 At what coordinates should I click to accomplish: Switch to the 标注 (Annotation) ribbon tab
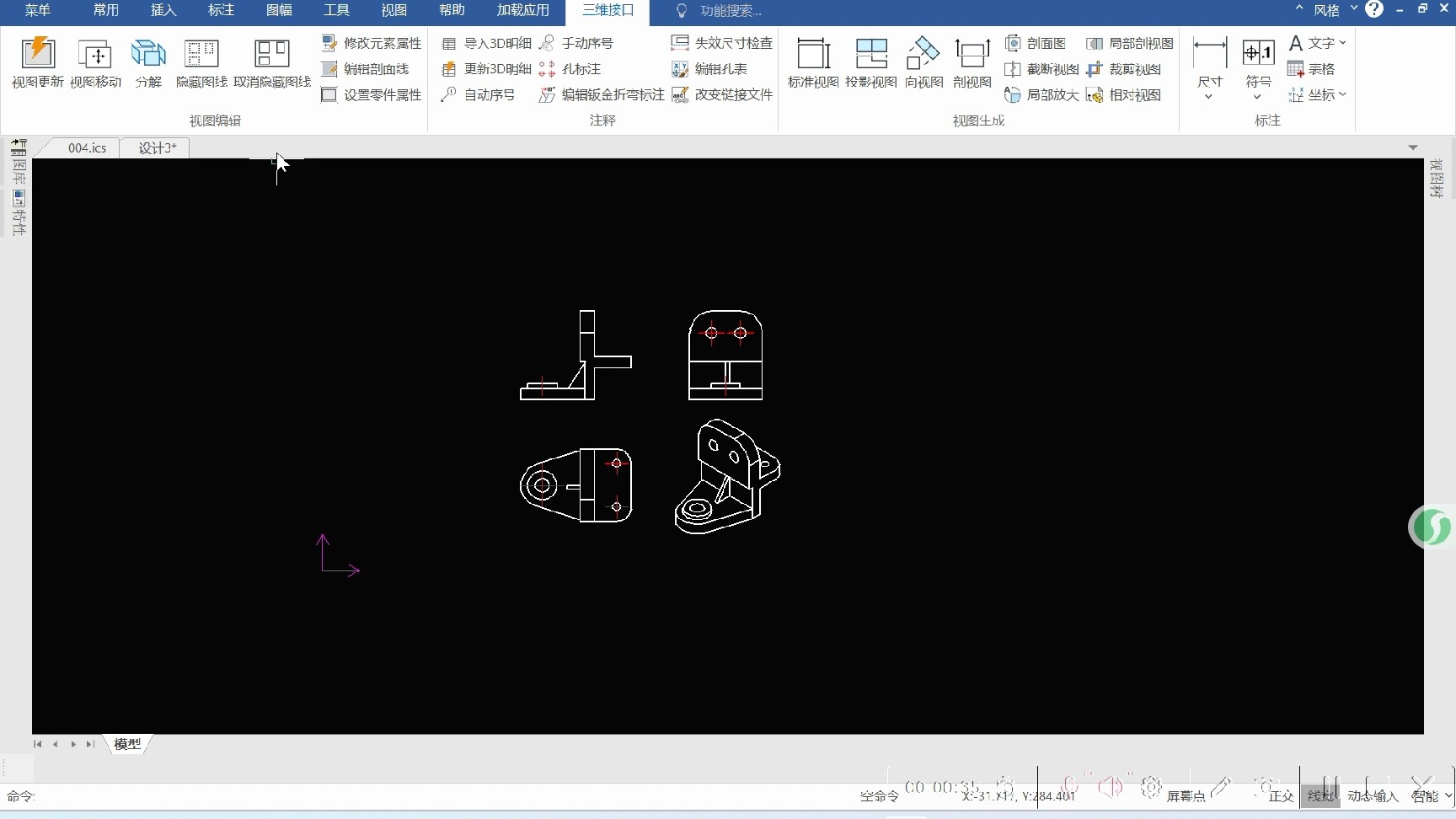(x=221, y=10)
